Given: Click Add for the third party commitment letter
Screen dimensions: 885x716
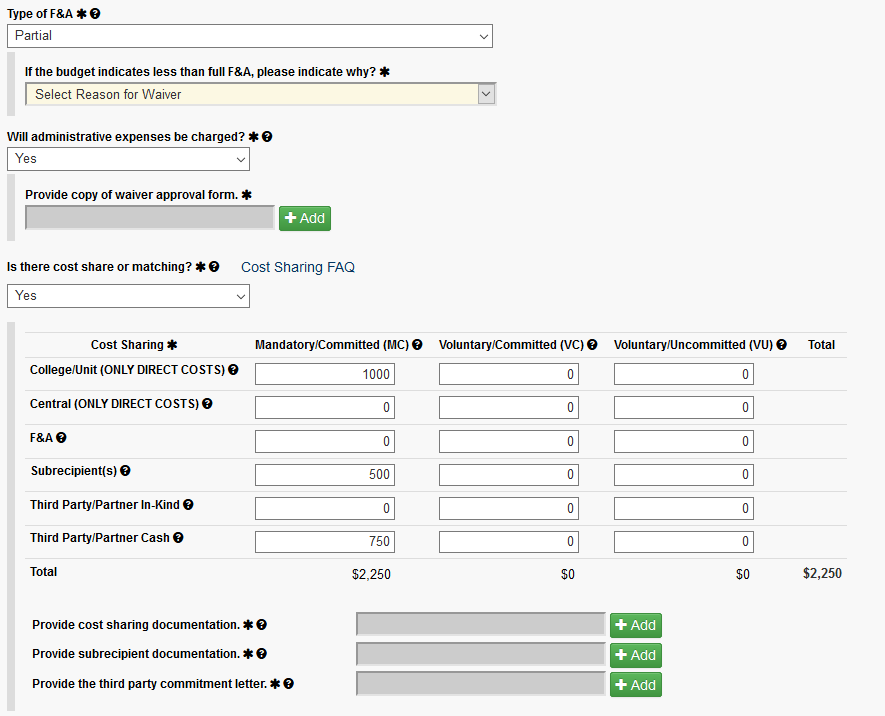Looking at the screenshot, I should coord(635,685).
